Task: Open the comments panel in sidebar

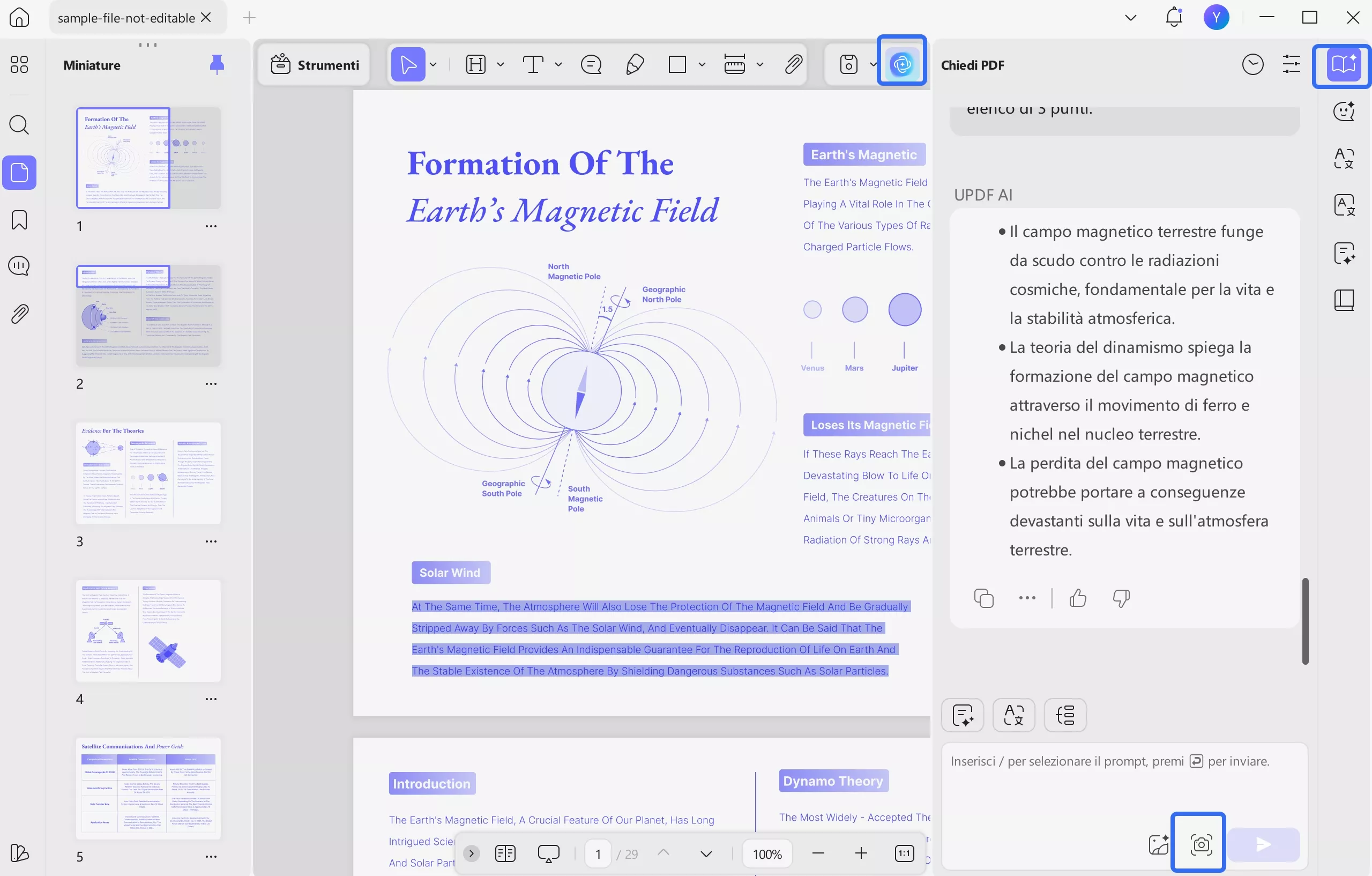Action: pos(19,265)
